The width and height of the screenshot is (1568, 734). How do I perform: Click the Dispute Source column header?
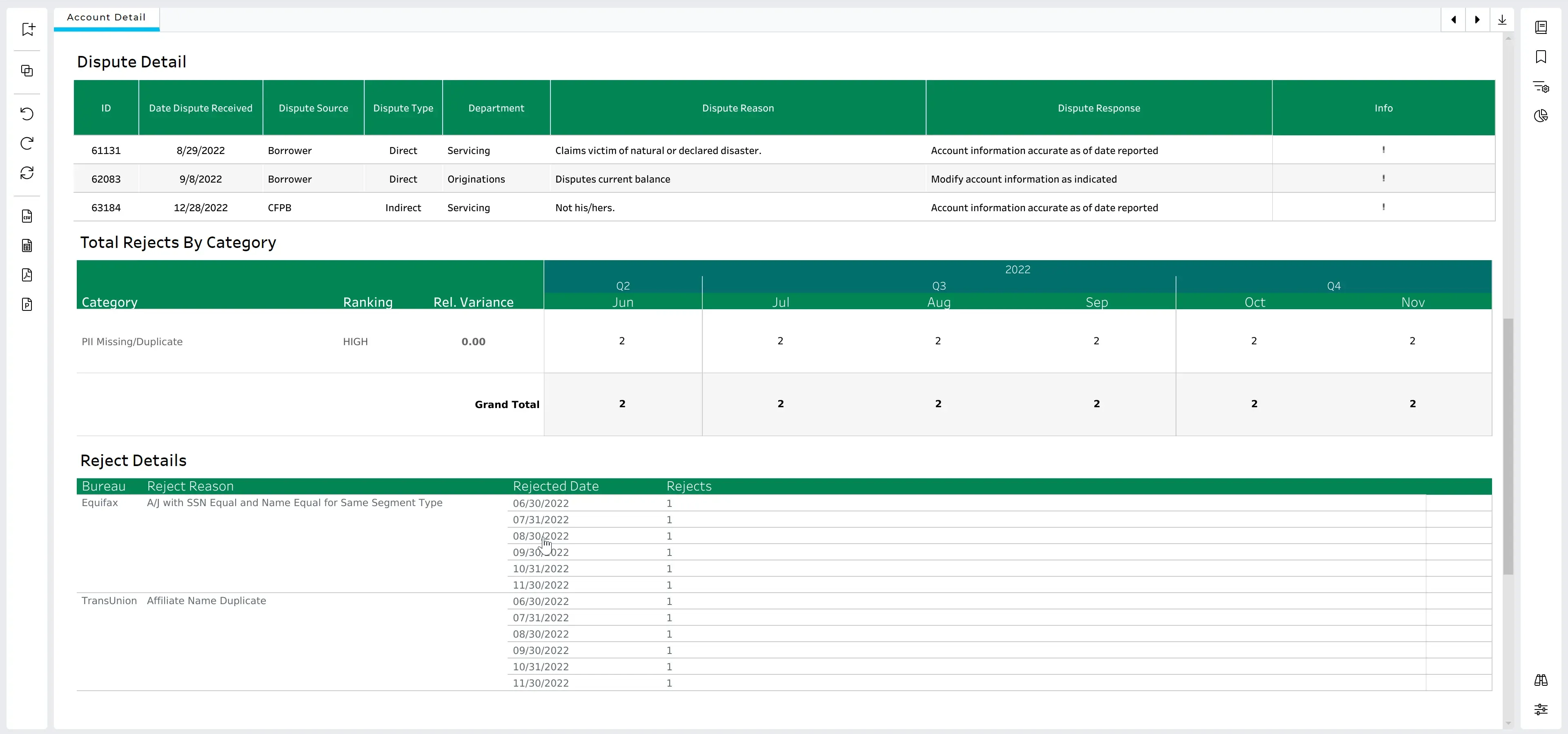tap(314, 108)
